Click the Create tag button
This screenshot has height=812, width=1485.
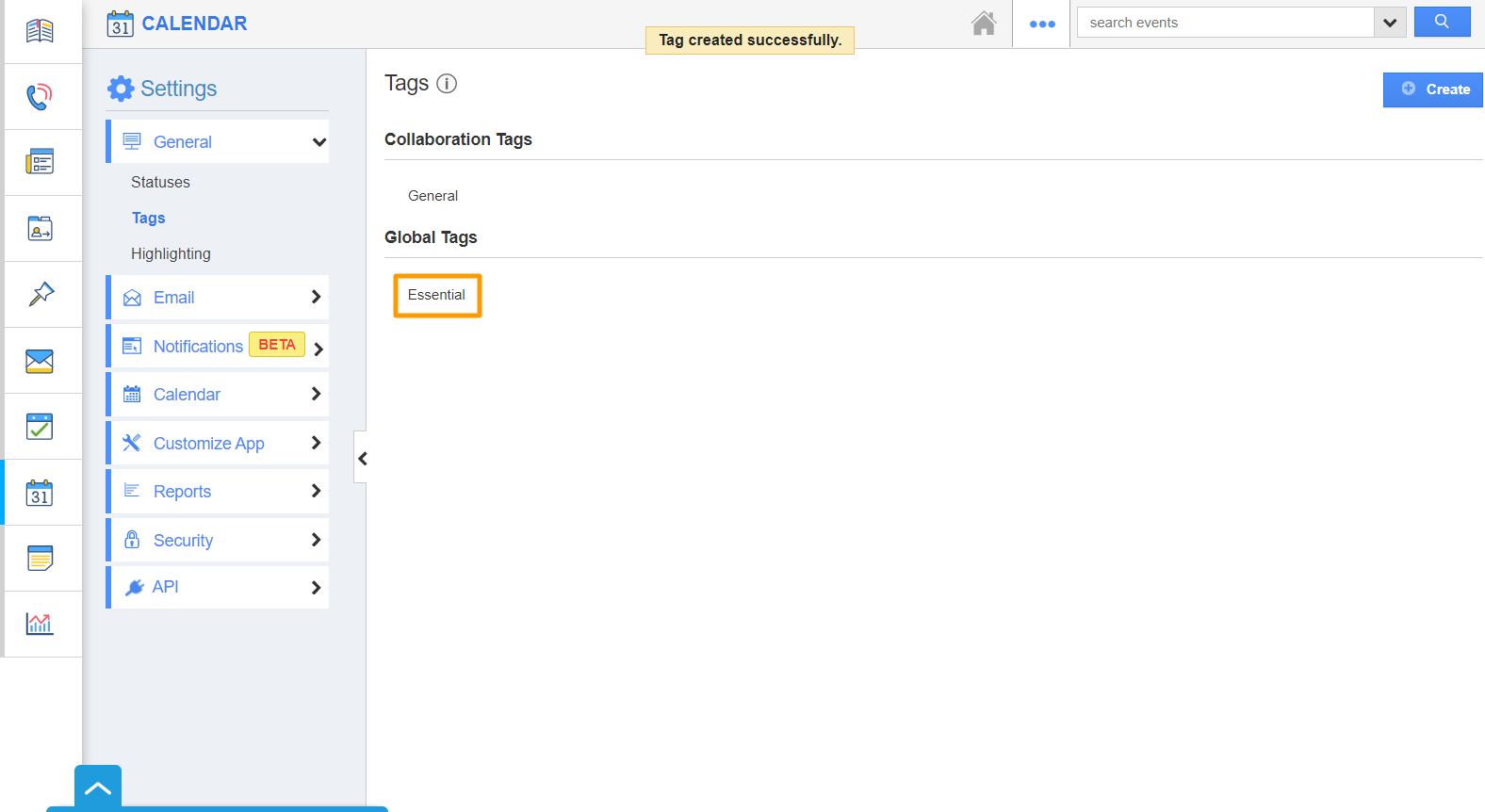point(1432,89)
